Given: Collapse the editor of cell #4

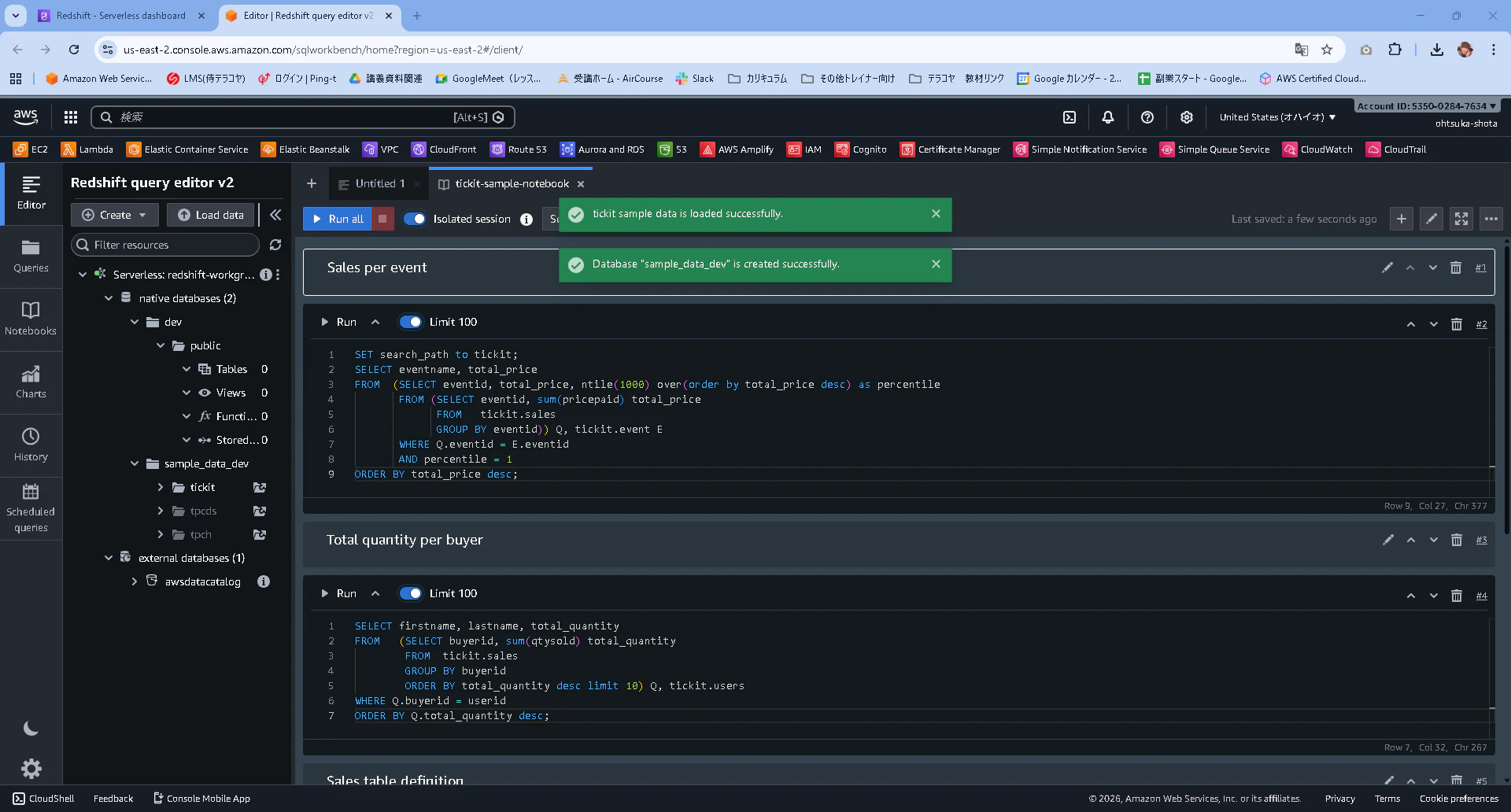Looking at the screenshot, I should 375,593.
